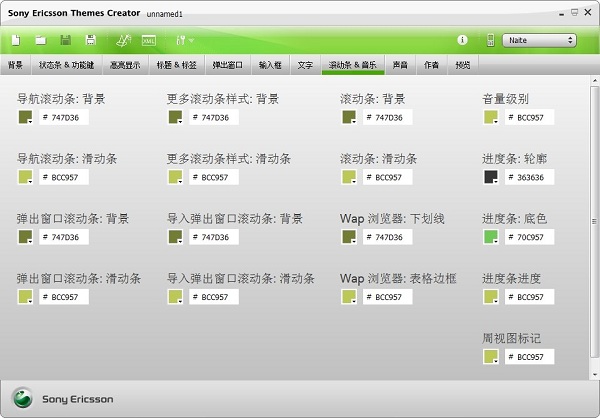
Task: Click the XML editor icon
Action: (x=149, y=40)
